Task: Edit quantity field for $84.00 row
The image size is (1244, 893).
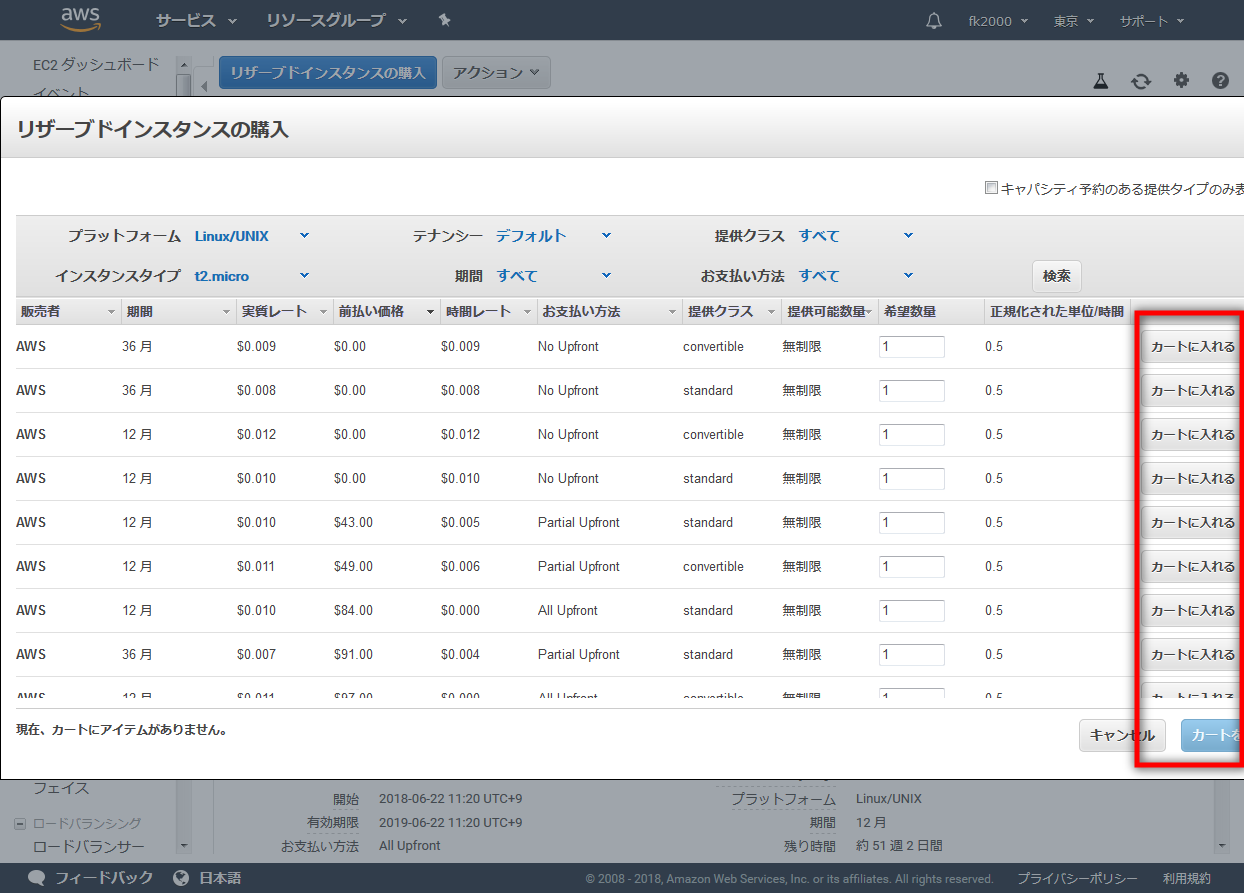Action: [912, 611]
